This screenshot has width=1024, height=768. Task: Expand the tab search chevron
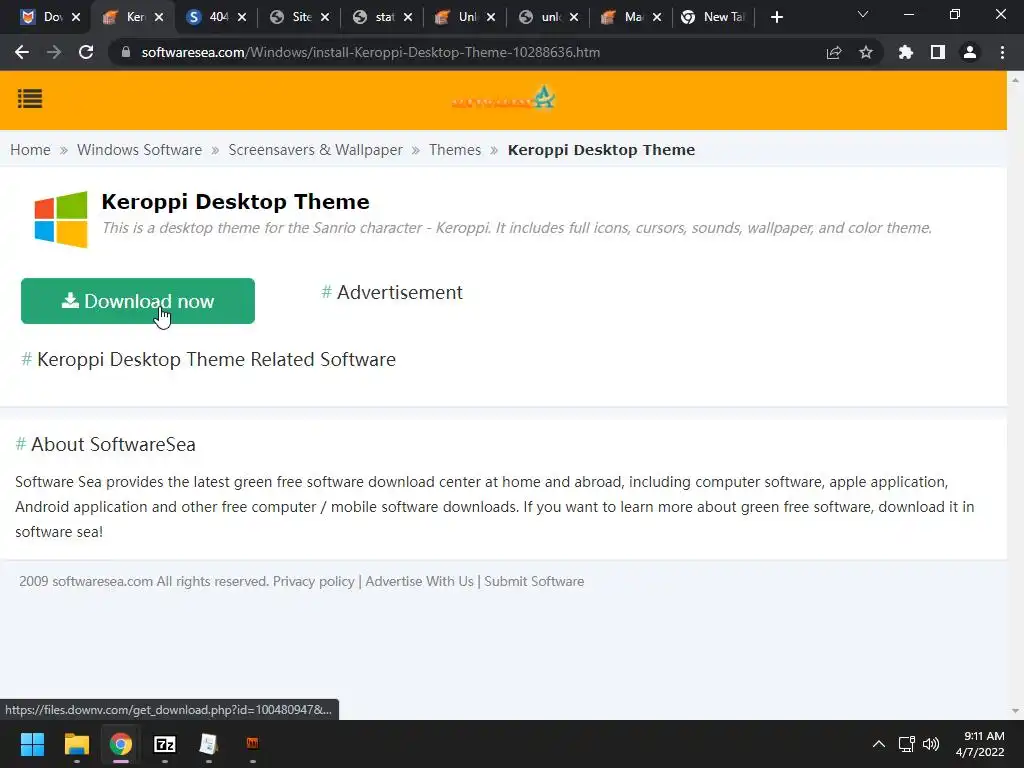pyautogui.click(x=863, y=14)
